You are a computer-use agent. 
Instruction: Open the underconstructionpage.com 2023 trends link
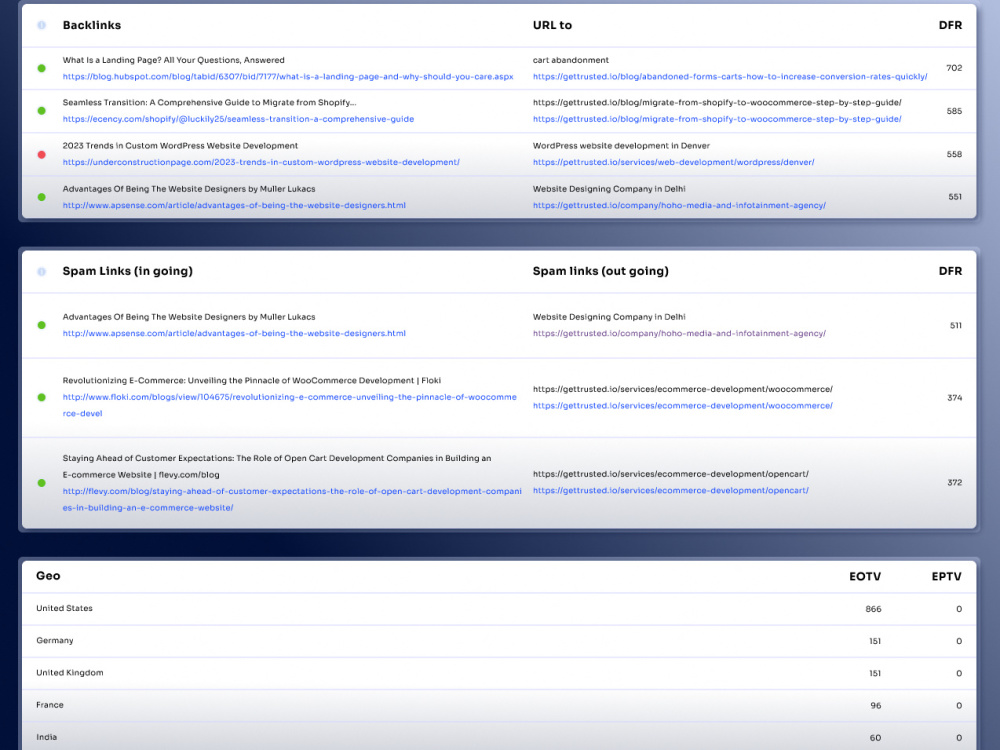tap(261, 163)
